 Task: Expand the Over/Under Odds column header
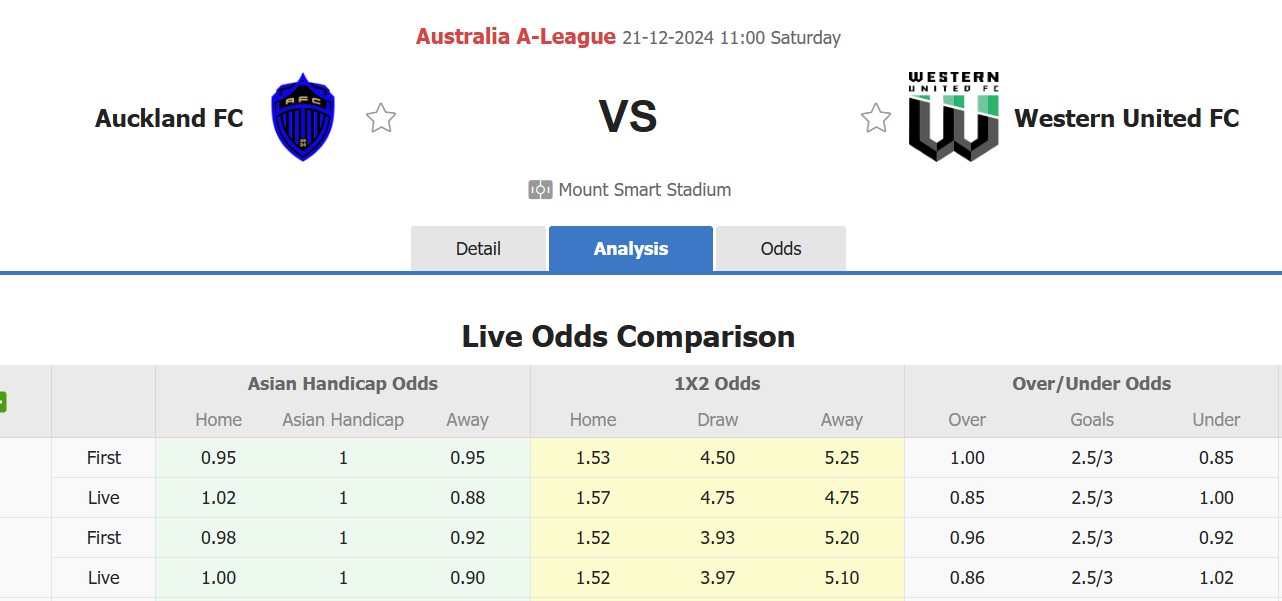1091,383
